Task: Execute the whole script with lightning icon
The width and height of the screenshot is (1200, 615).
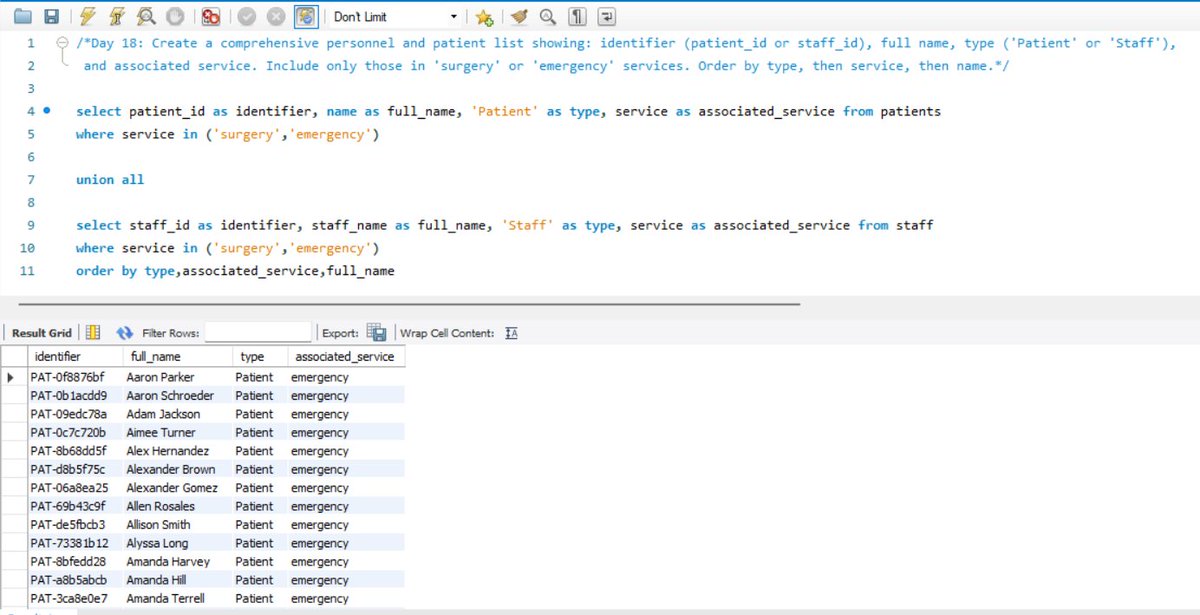Action: click(x=88, y=16)
